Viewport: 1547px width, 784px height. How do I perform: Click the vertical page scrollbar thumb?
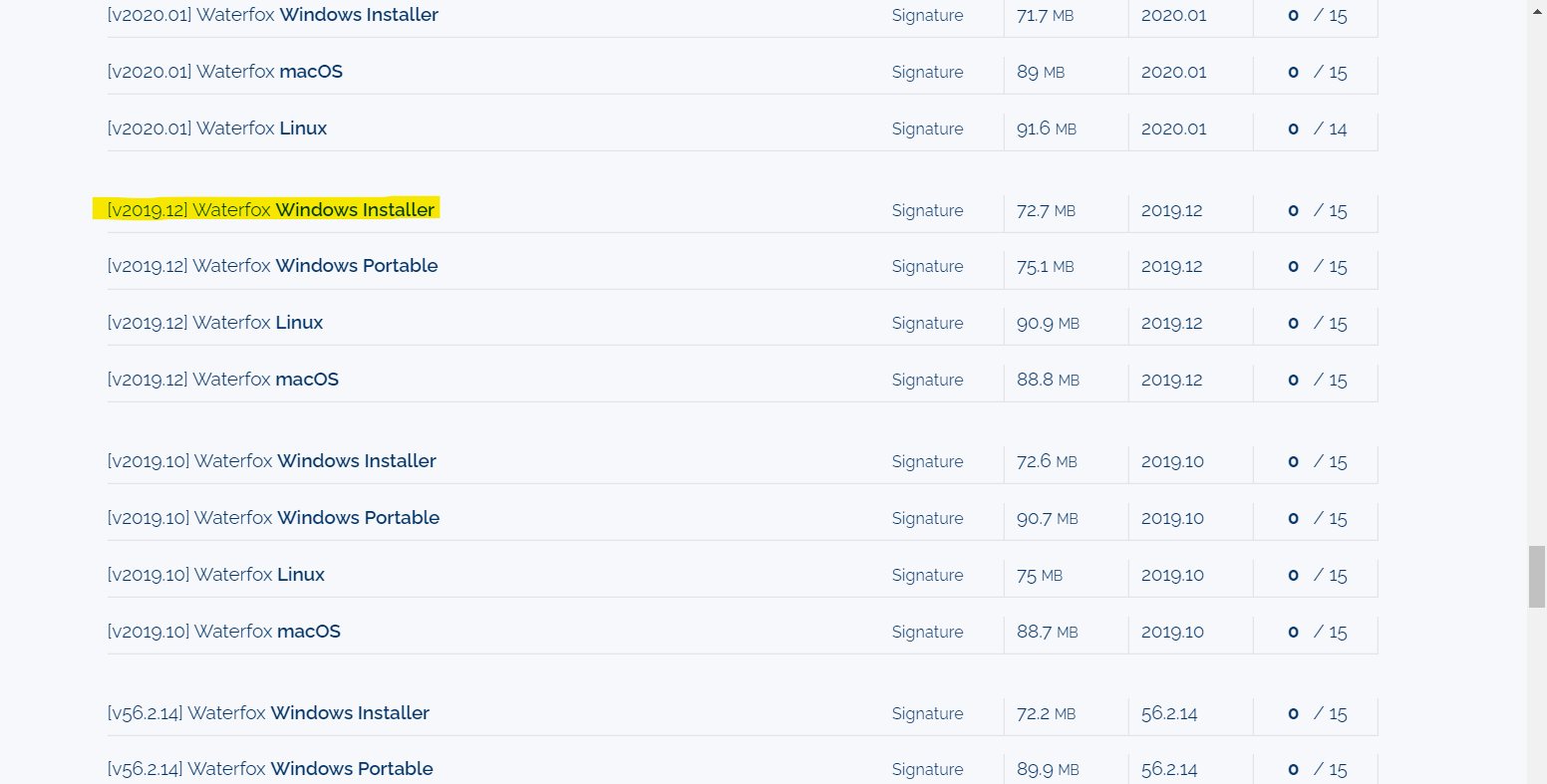pyautogui.click(x=1536, y=576)
